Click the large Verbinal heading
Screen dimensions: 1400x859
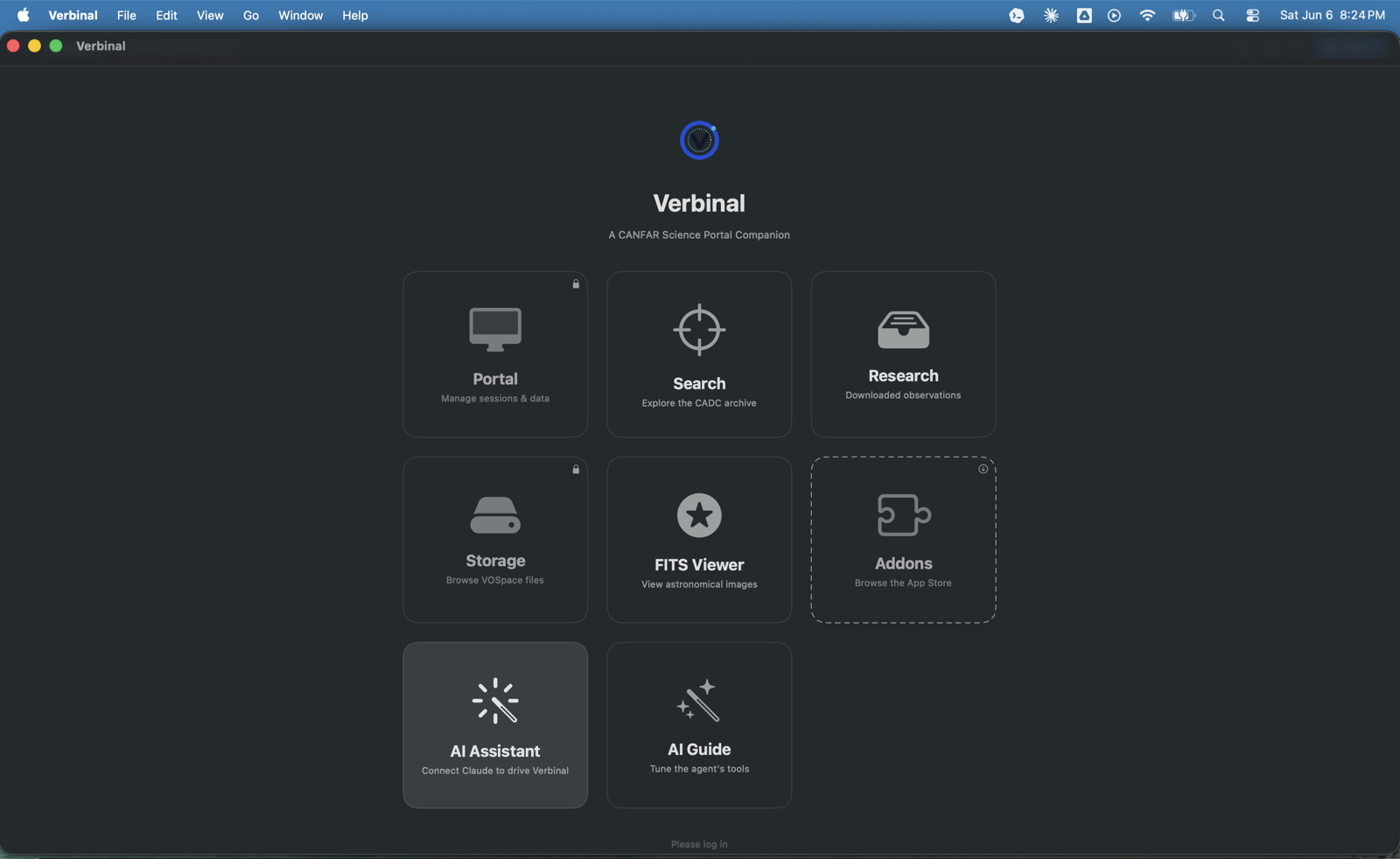click(699, 203)
